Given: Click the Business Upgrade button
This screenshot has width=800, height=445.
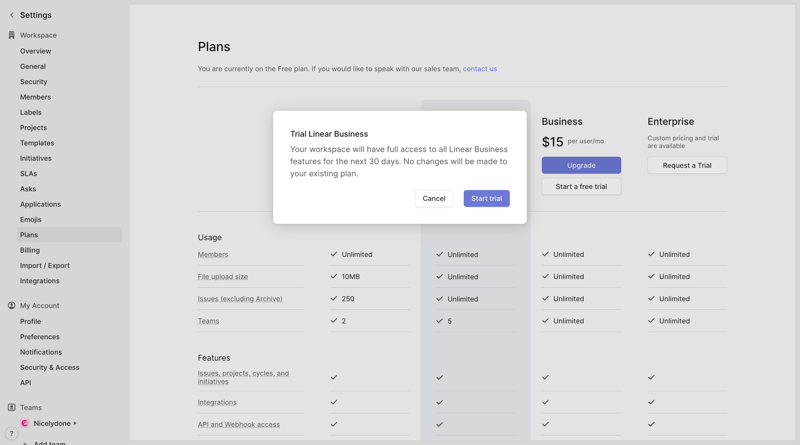Looking at the screenshot, I should click(581, 165).
